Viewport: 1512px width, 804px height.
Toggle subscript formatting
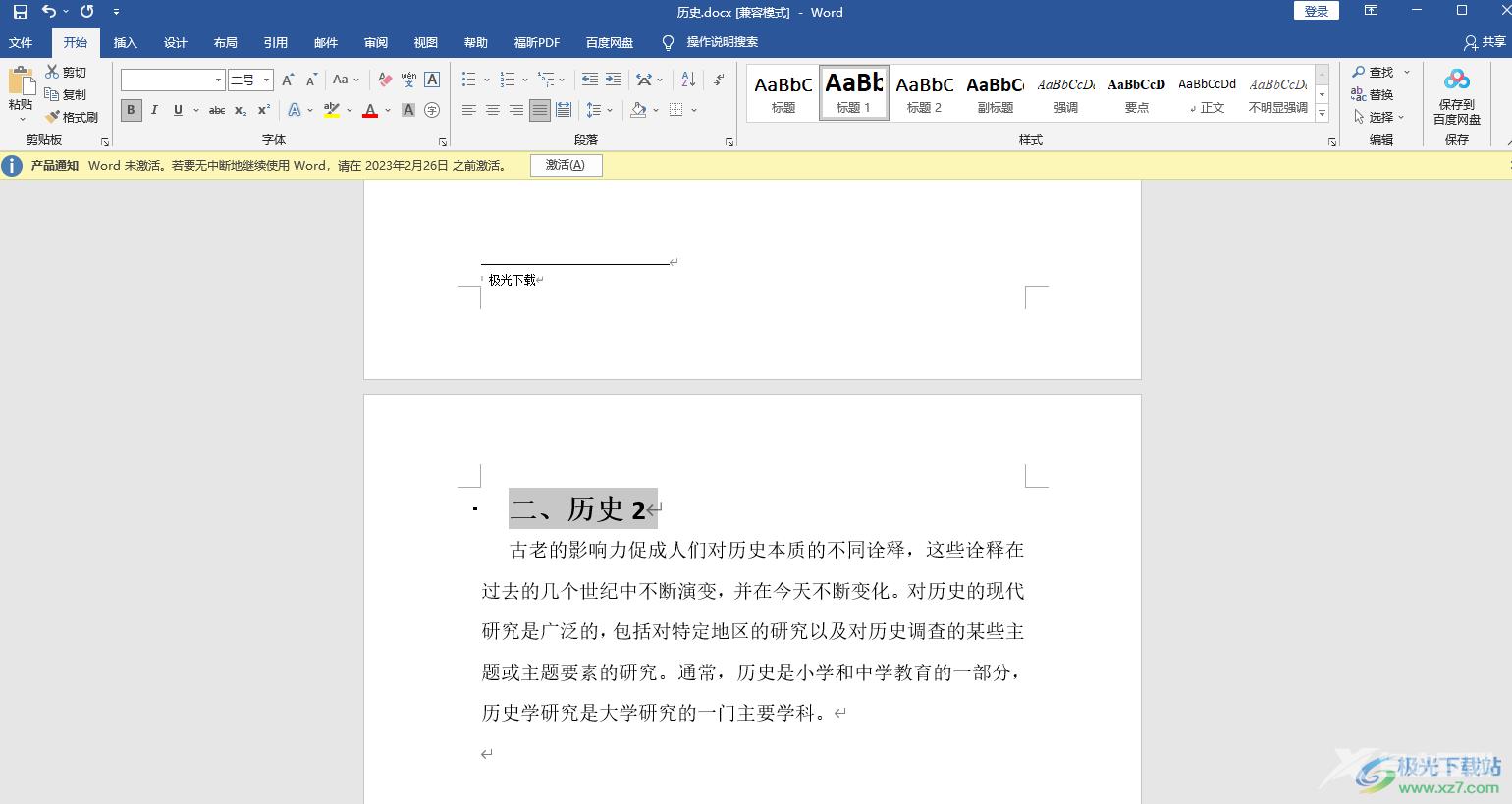click(241, 110)
